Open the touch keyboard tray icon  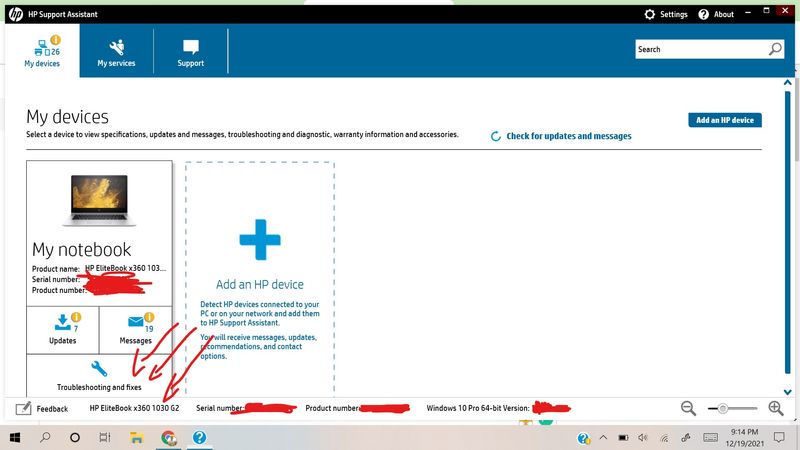coord(710,438)
